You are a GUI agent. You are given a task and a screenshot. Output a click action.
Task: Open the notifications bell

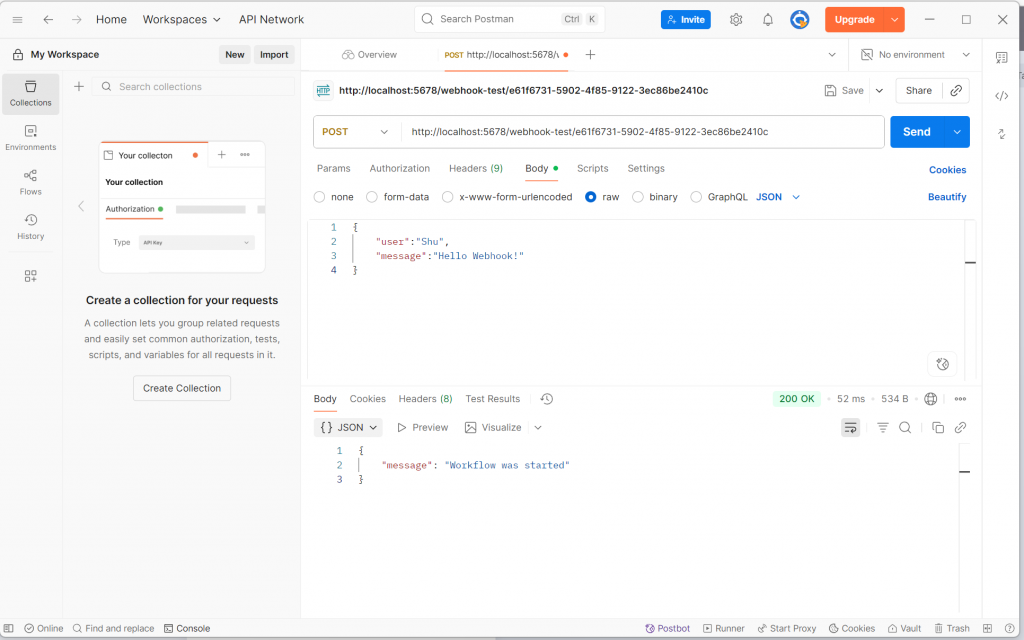click(x=768, y=20)
